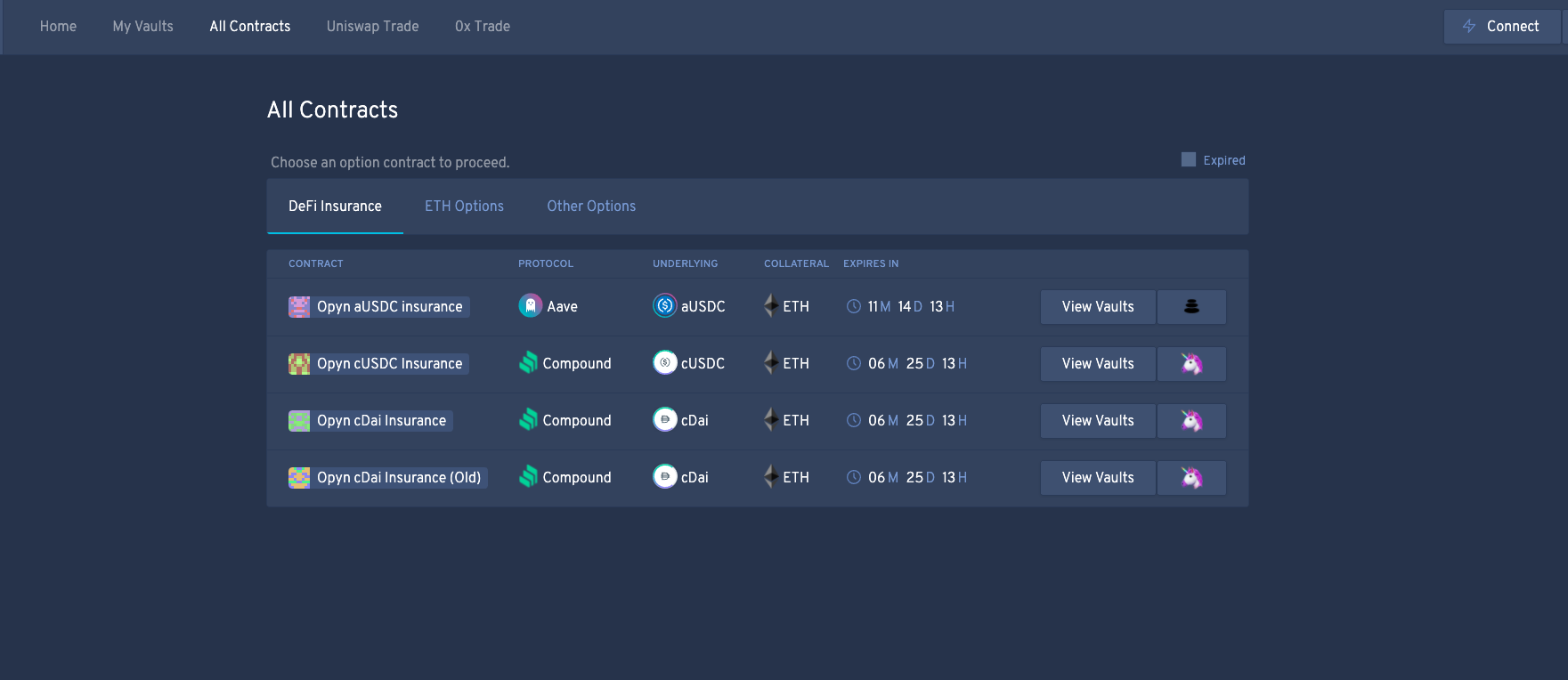
Task: Click Uniswap unicorn in cDai Insurance (Old) row
Action: tap(1191, 478)
